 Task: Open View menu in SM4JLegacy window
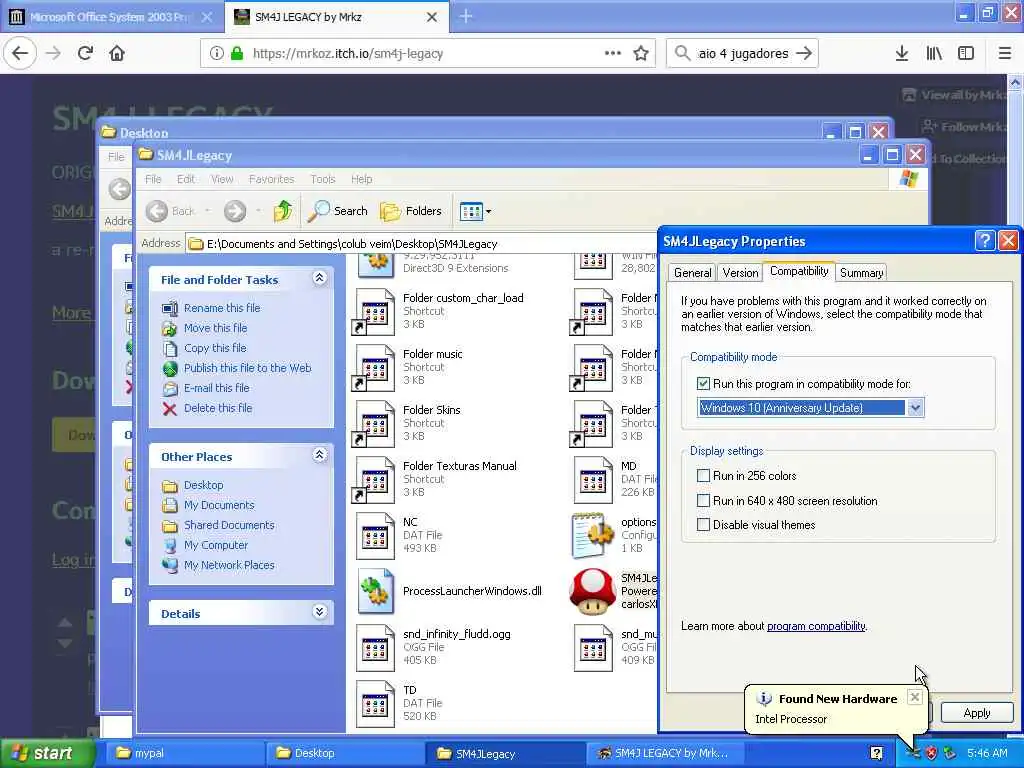click(x=222, y=179)
